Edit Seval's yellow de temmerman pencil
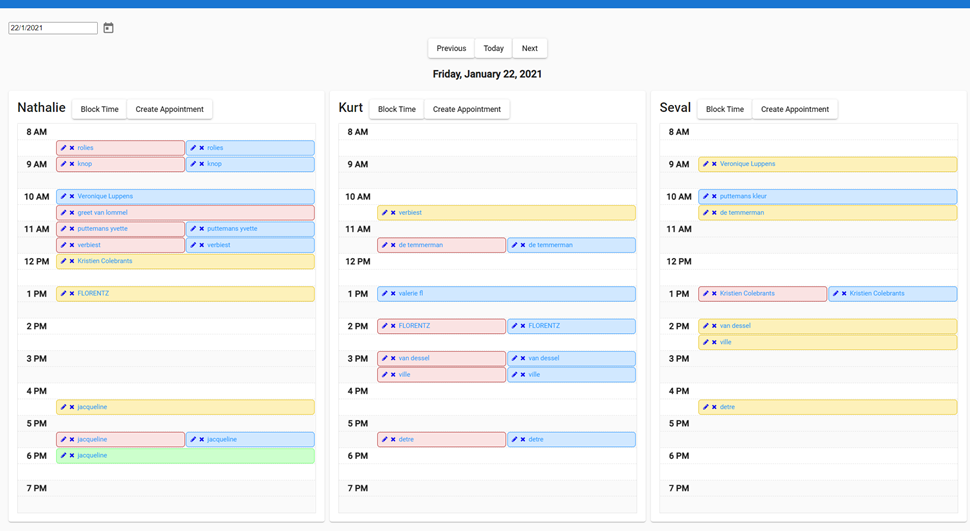 (x=705, y=213)
